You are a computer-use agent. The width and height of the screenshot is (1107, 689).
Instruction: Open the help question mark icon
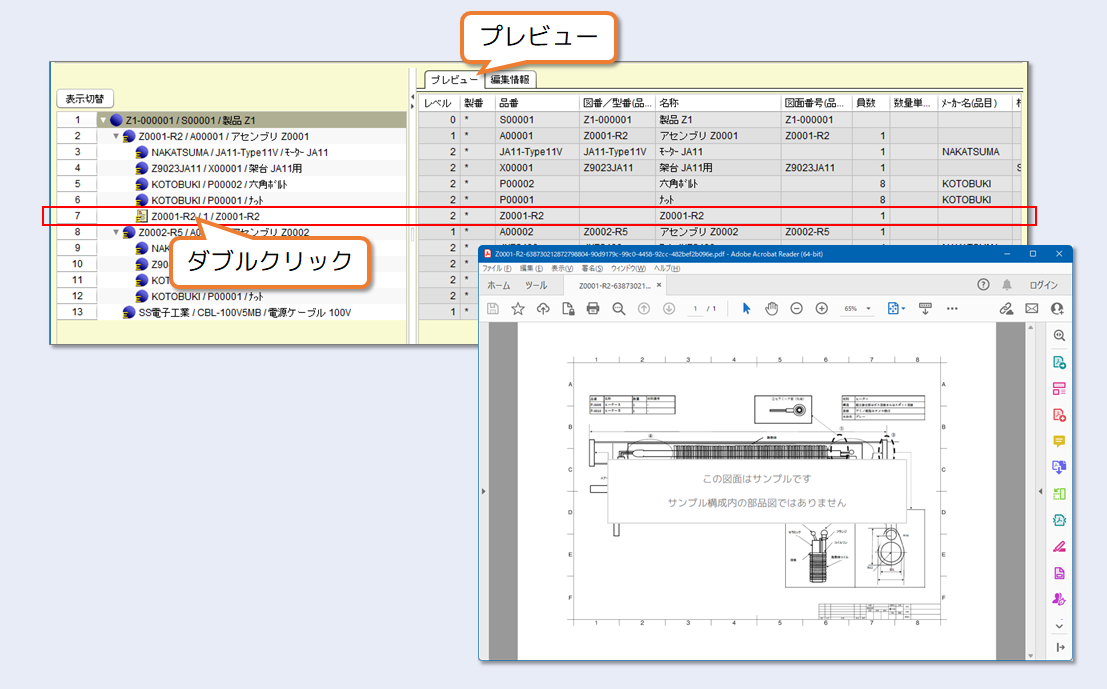point(983,284)
